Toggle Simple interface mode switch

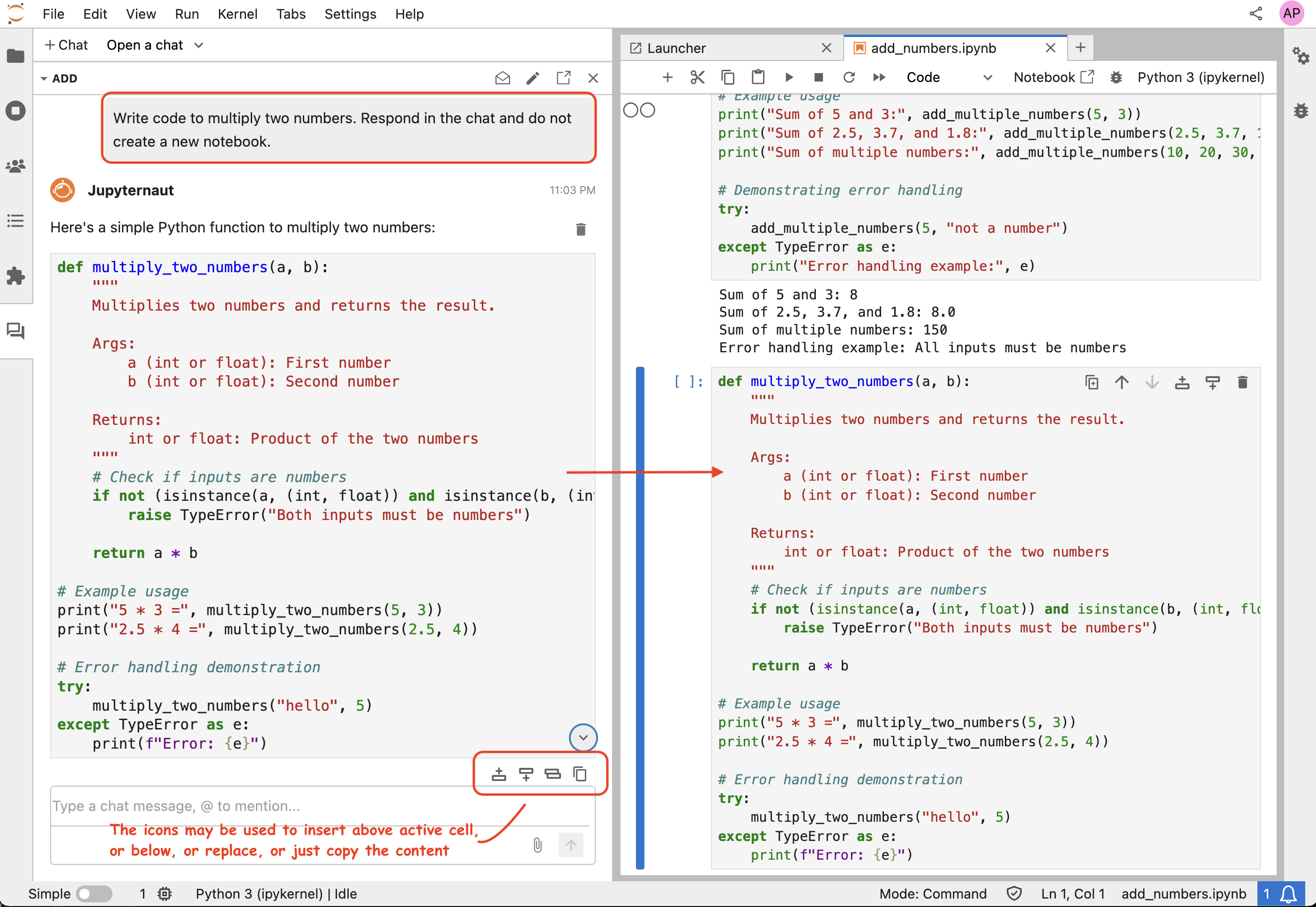click(94, 893)
